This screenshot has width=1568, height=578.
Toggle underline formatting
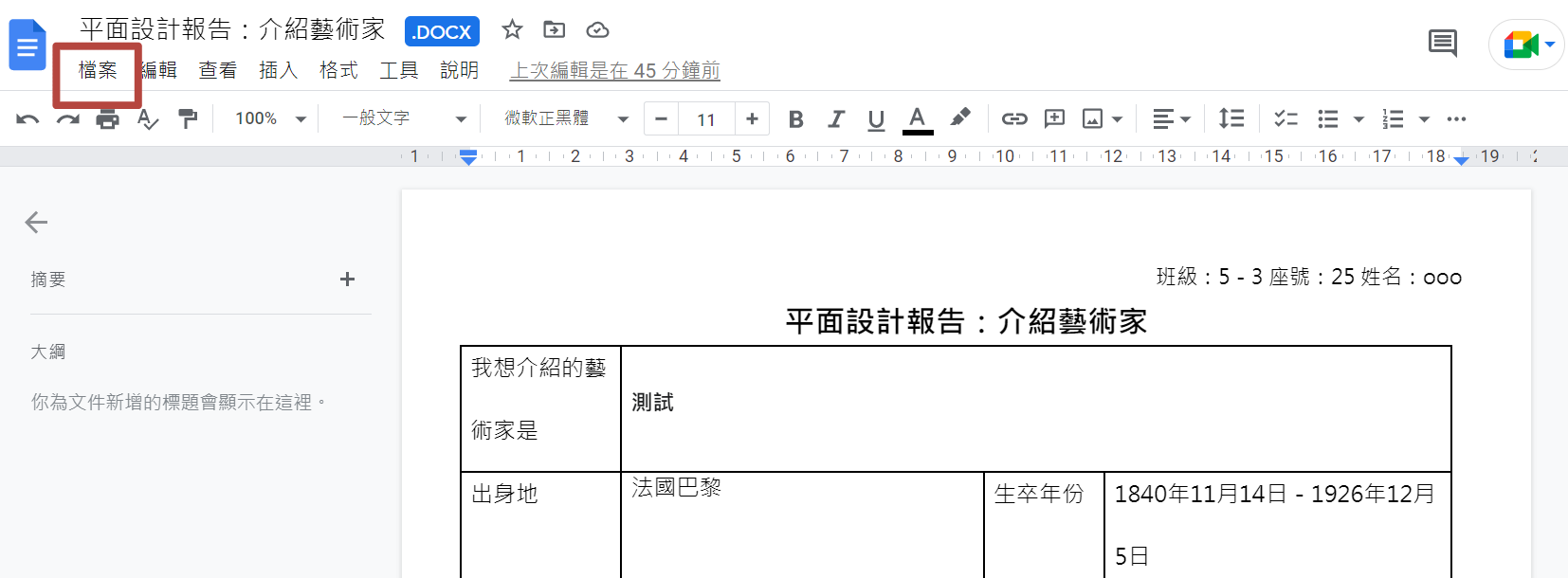pyautogui.click(x=876, y=118)
